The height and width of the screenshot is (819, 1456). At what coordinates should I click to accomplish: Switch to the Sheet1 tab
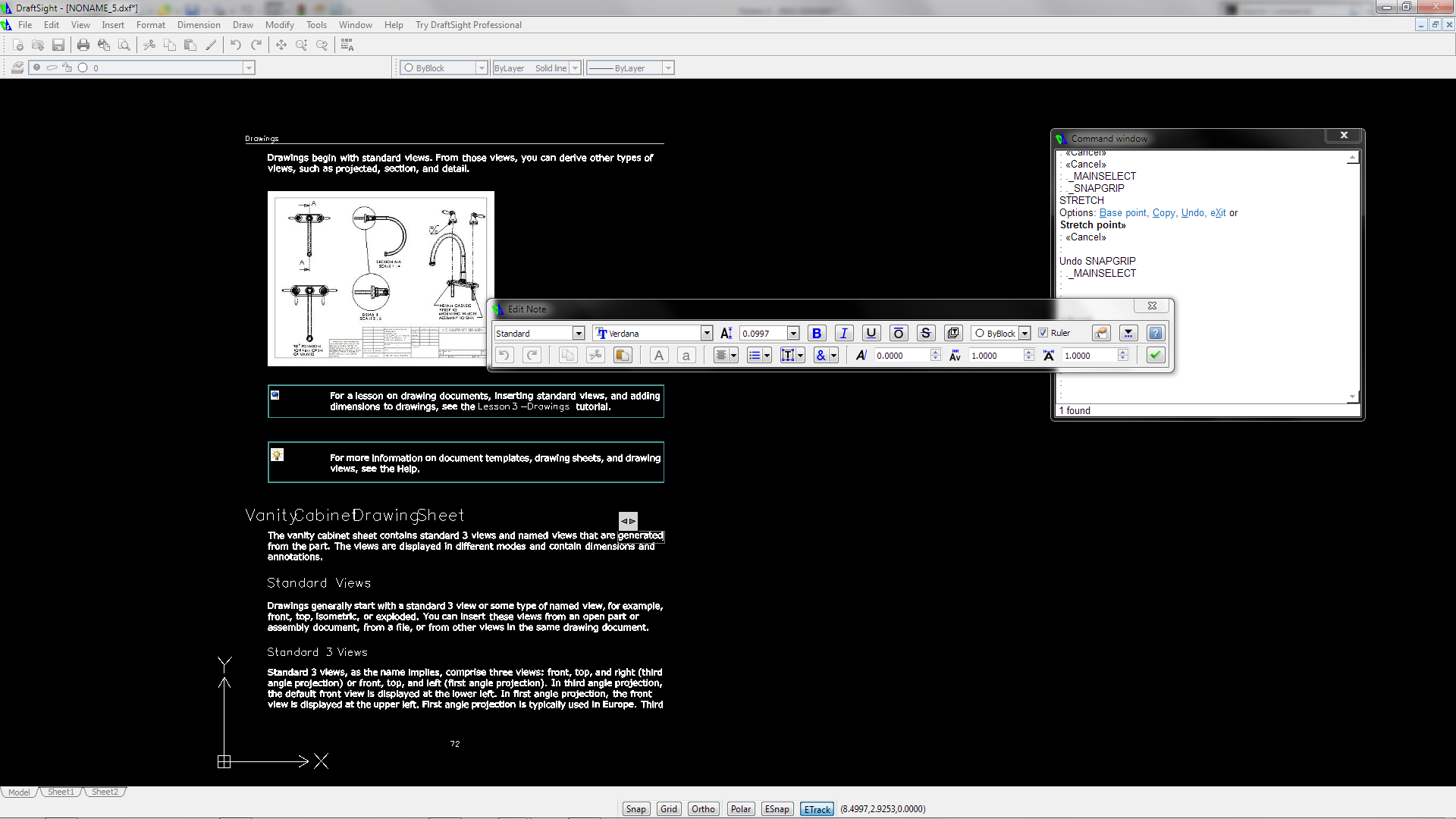coord(61,792)
